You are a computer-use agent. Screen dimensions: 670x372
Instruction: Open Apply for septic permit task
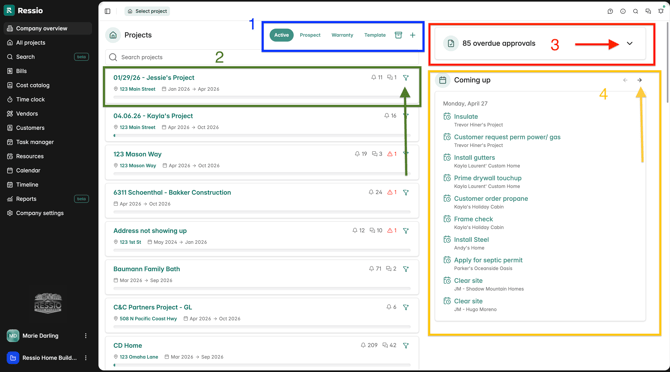coord(488,260)
